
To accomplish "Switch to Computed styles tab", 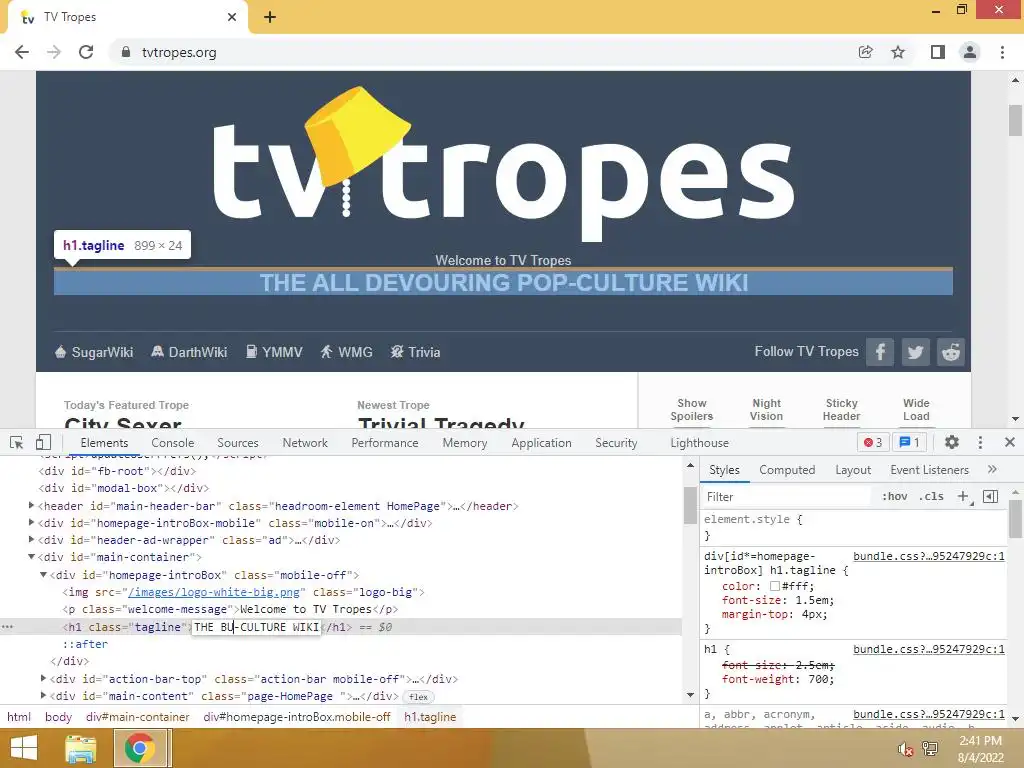I will 787,470.
